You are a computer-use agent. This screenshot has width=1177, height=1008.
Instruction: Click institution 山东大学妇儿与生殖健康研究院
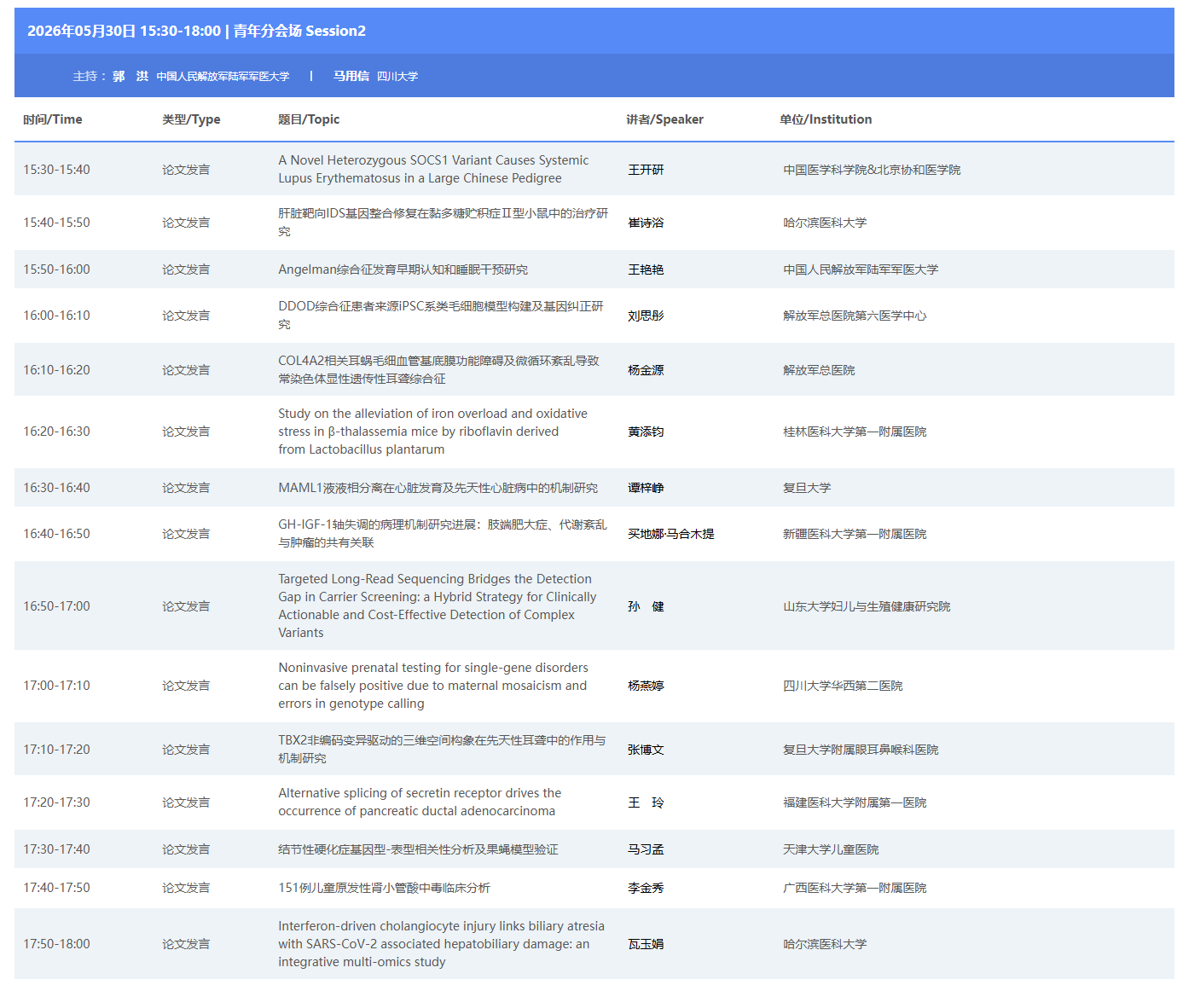(x=867, y=606)
